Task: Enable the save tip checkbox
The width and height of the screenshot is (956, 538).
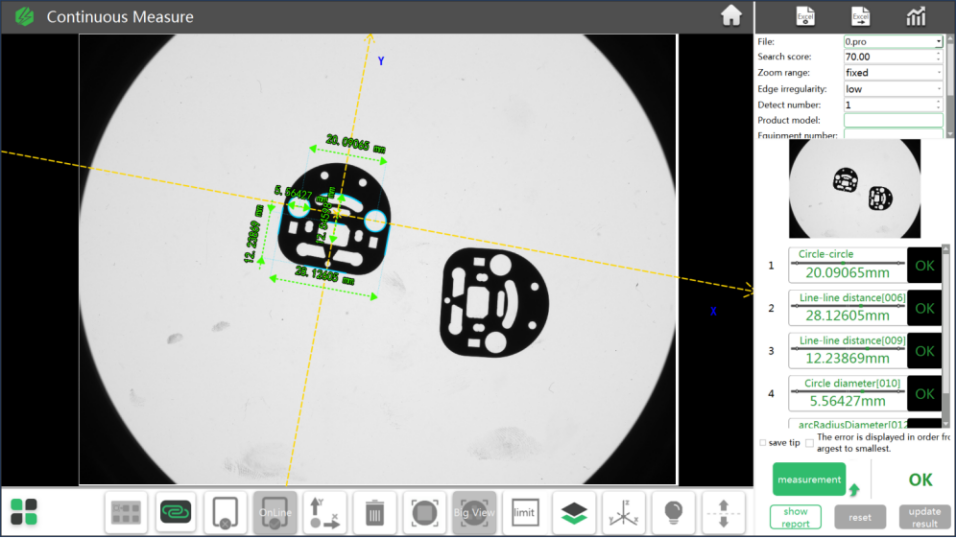Action: [763, 443]
